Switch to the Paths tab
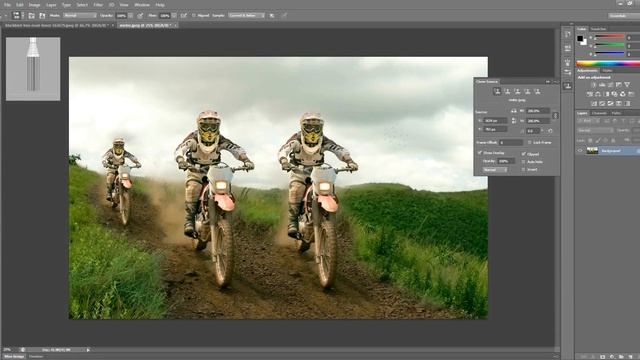 (x=616, y=113)
